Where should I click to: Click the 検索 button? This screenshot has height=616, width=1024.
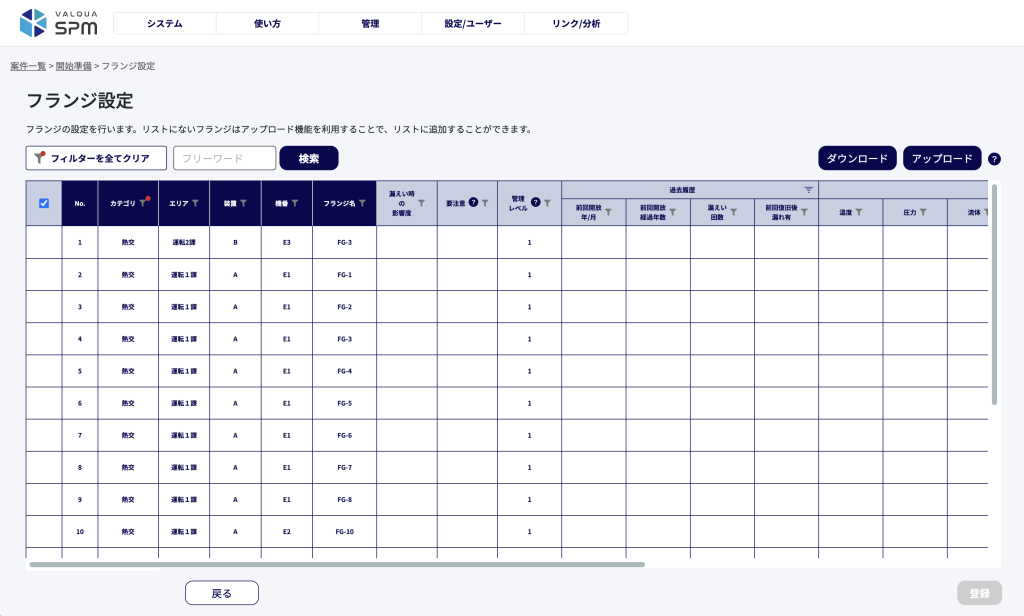click(x=309, y=158)
